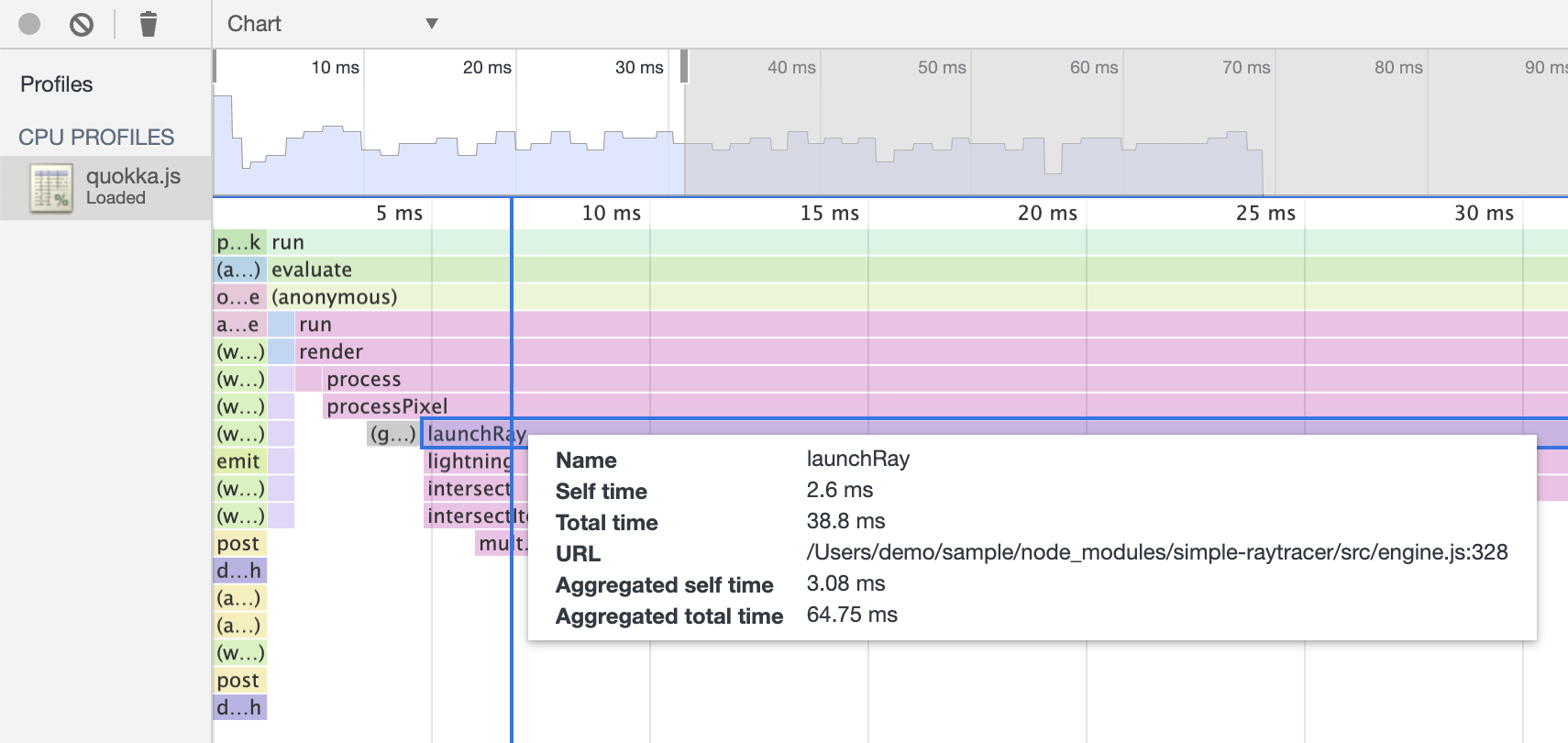Click the render function bar

click(331, 352)
